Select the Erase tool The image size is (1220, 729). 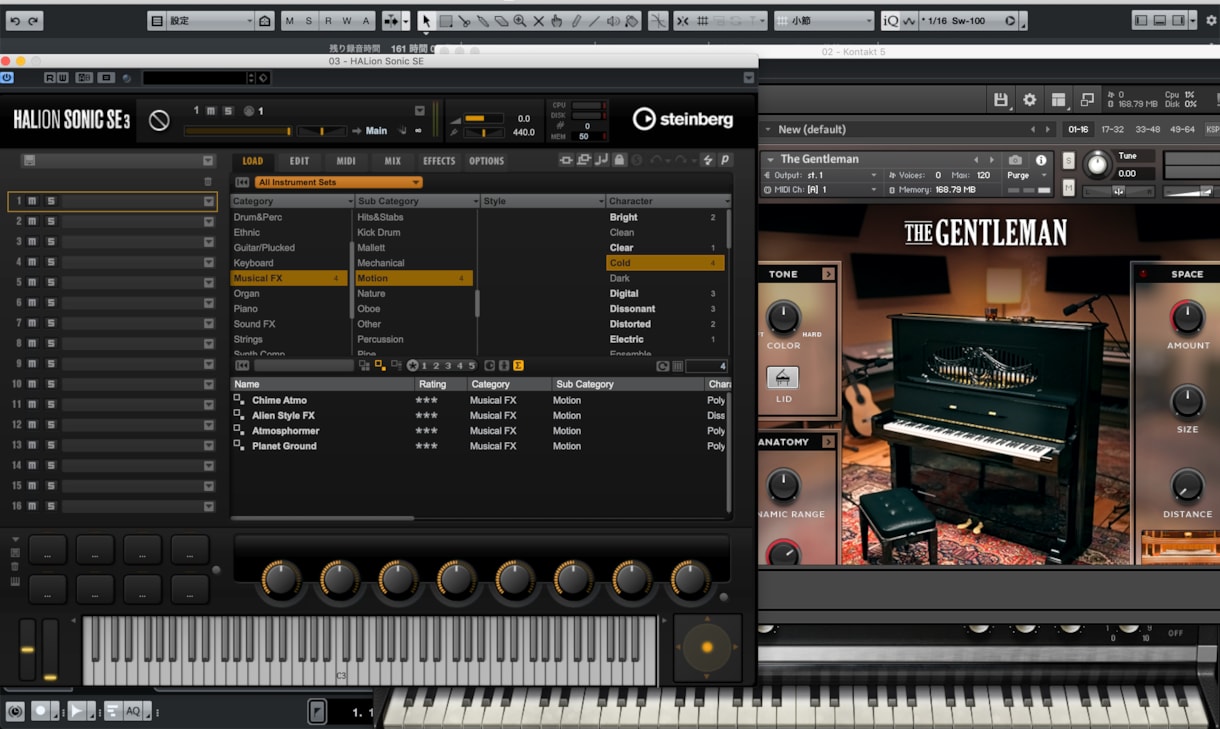coord(502,21)
